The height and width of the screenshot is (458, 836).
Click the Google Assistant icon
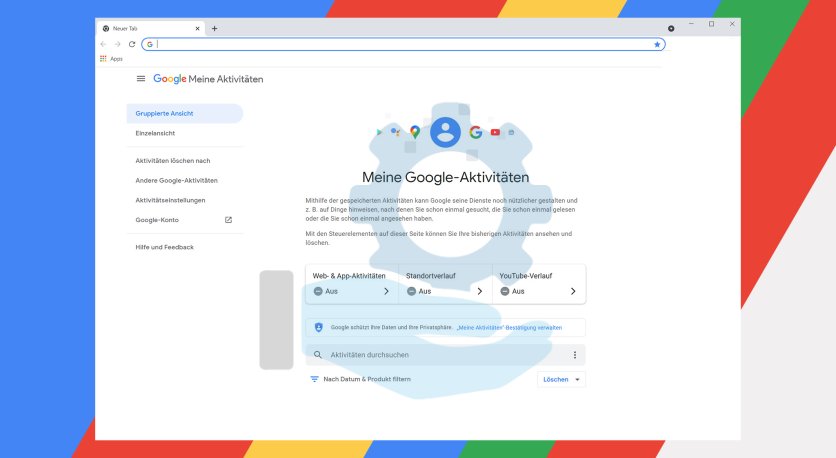[395, 132]
